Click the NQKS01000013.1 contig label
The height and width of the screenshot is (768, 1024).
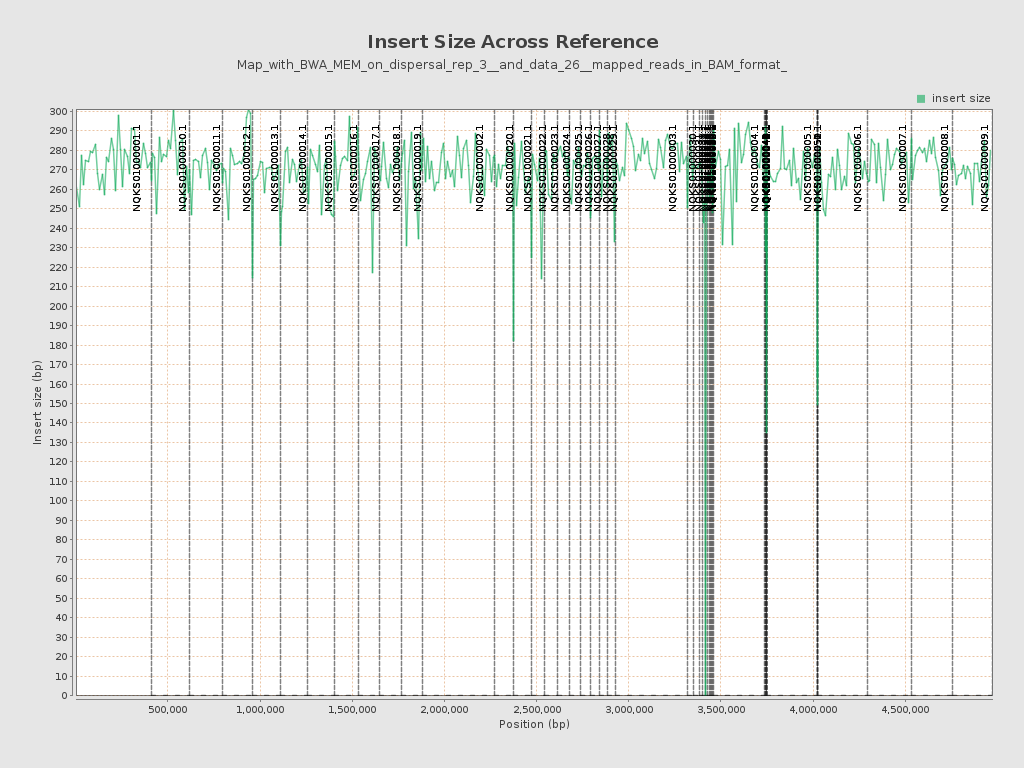click(x=275, y=167)
